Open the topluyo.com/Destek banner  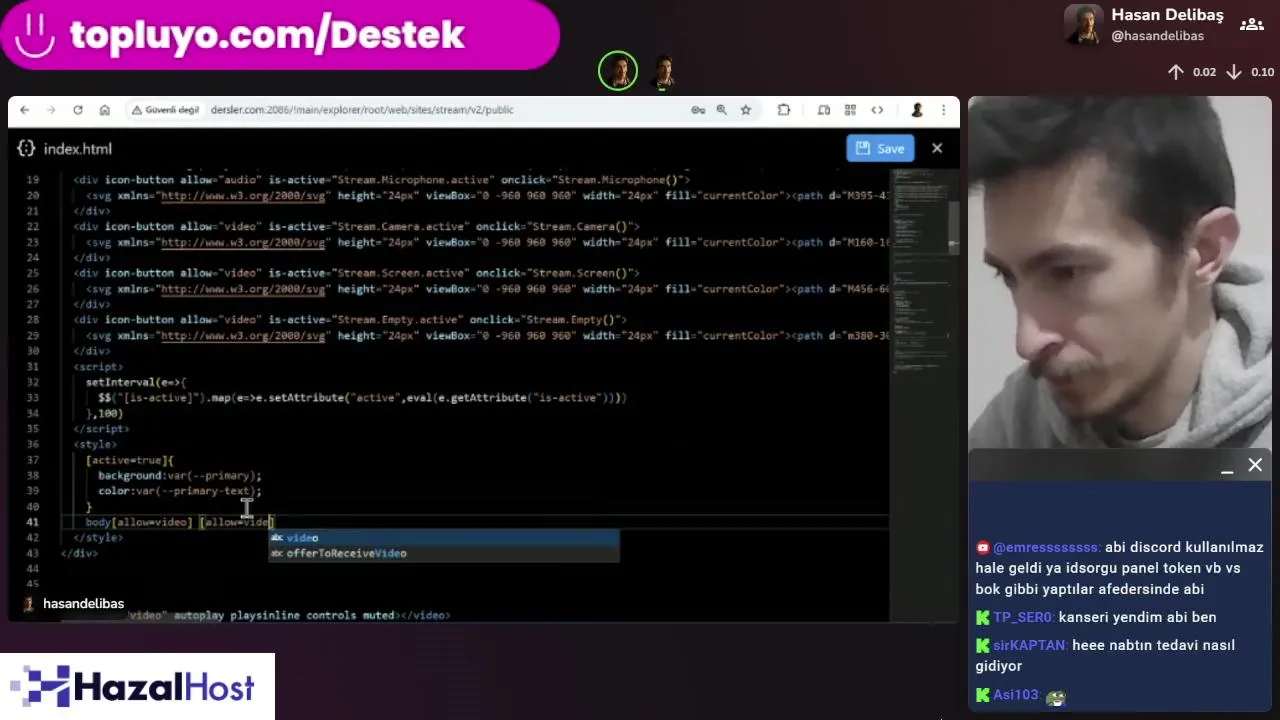coord(280,35)
